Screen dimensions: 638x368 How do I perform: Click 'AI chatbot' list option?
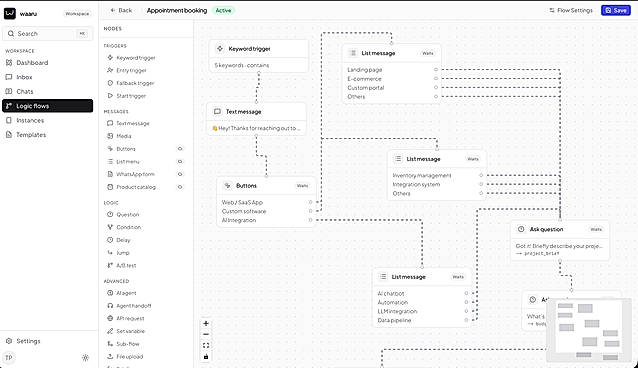391,294
